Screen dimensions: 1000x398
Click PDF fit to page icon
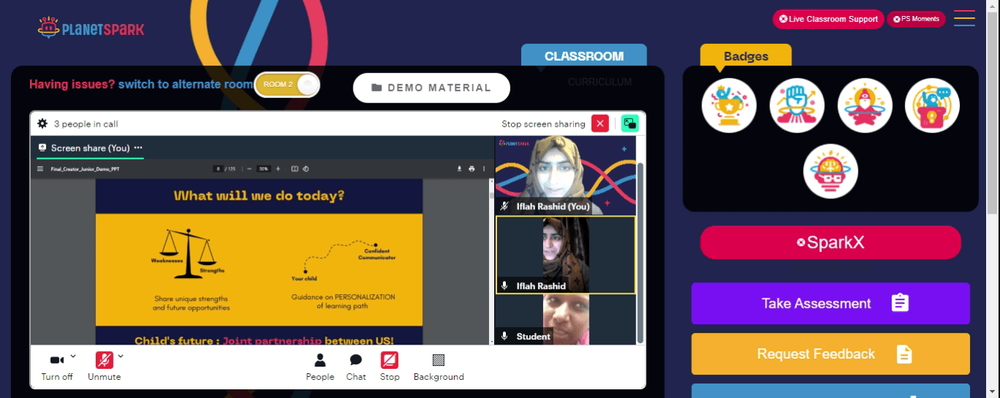point(295,169)
